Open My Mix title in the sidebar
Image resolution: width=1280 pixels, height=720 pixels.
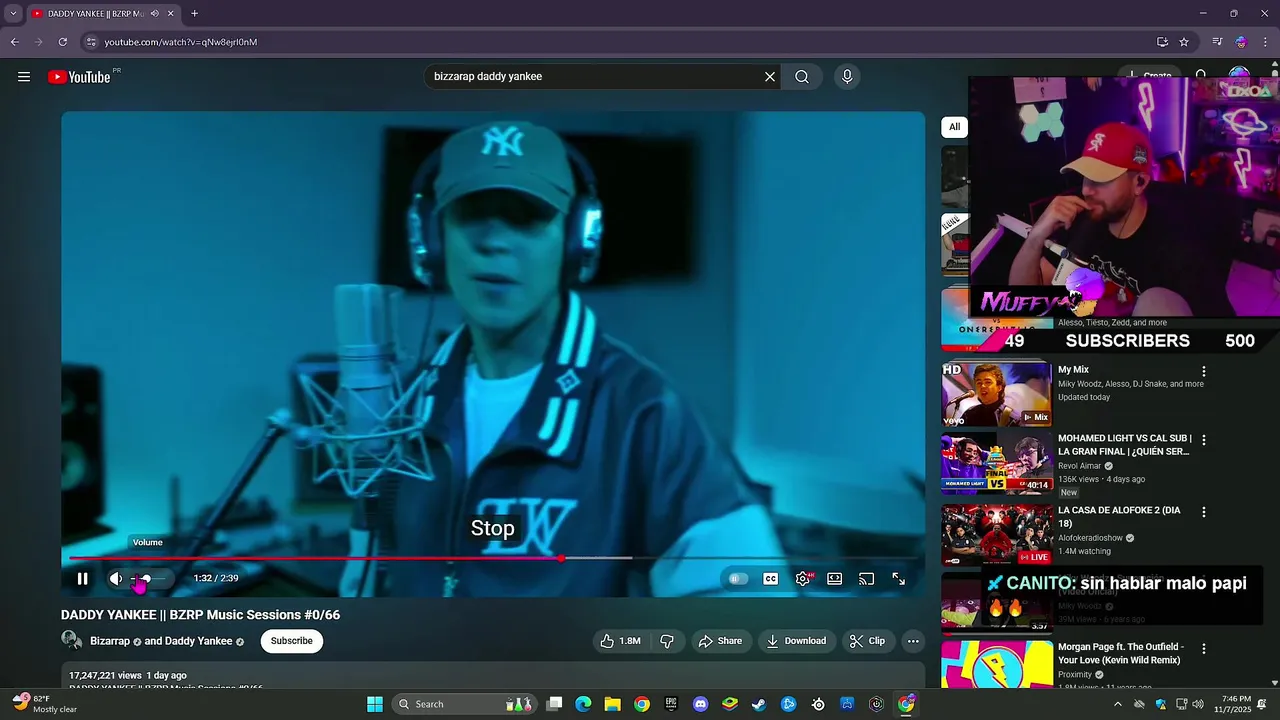pos(1073,370)
